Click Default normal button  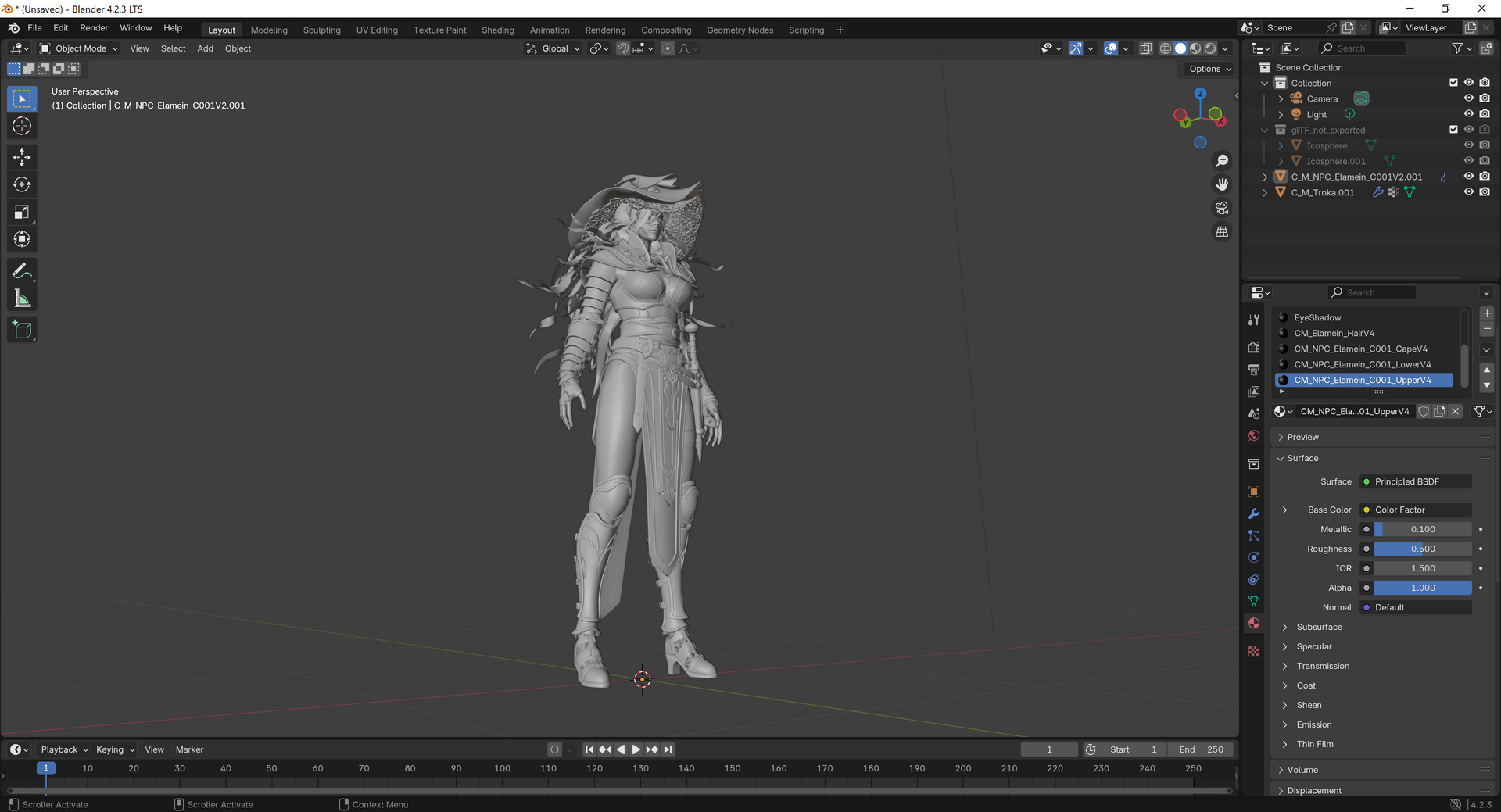click(x=1416, y=607)
